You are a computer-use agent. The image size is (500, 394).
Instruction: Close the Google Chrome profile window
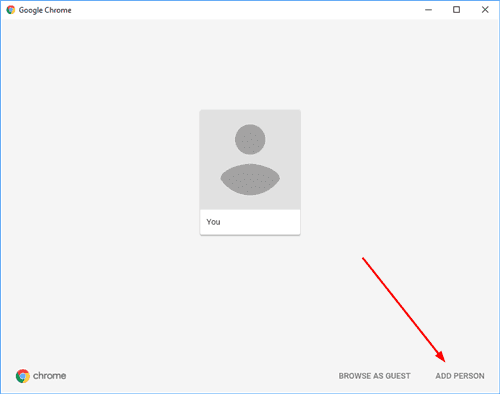[x=485, y=10]
